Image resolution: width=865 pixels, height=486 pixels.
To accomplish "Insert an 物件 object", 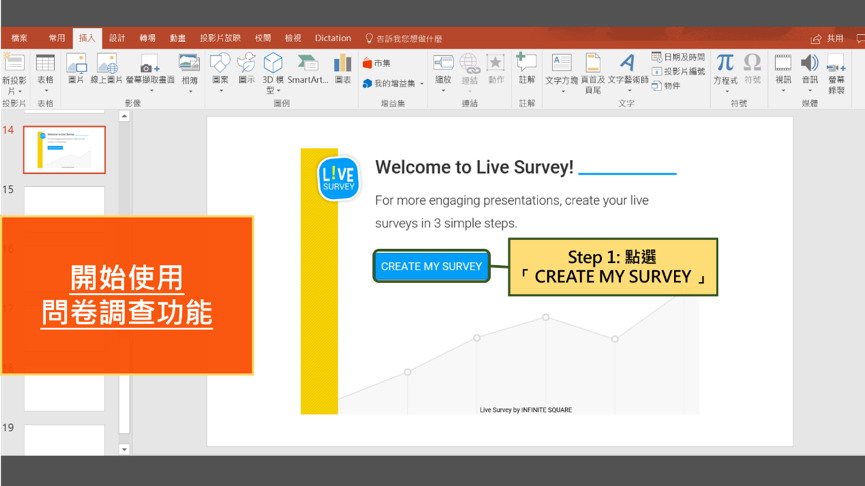I will (x=666, y=86).
